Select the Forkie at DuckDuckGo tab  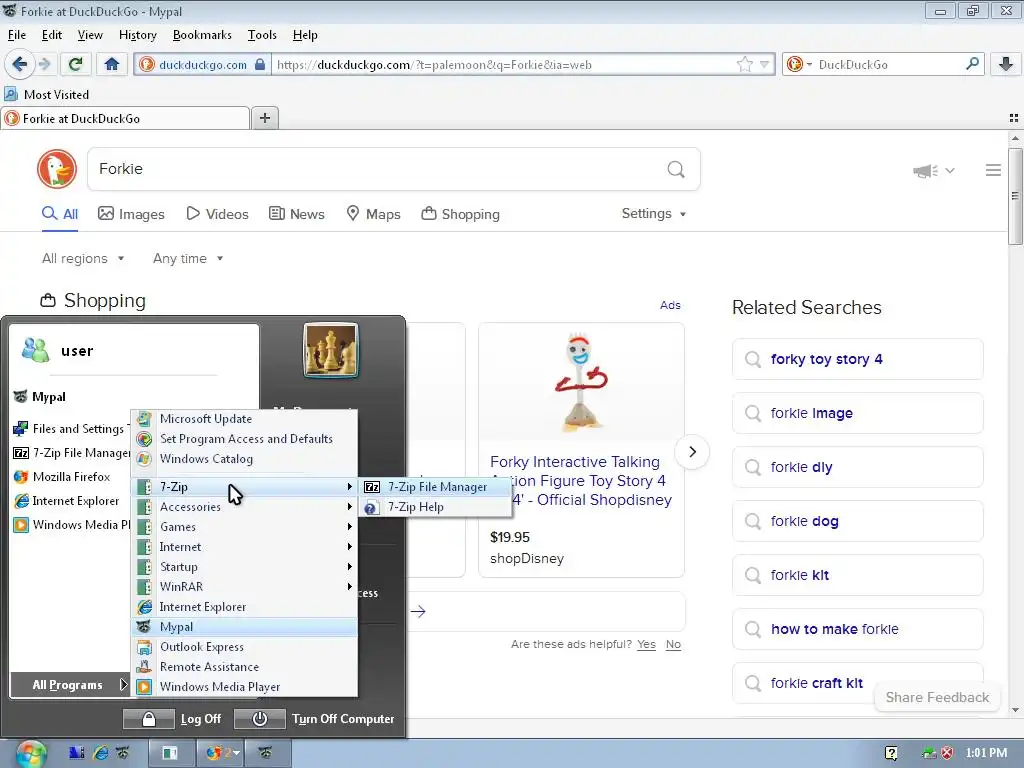click(x=124, y=118)
